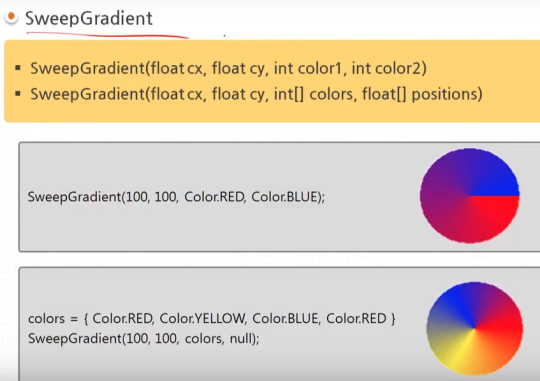
Task: Click the red wedge of first circle
Action: (496, 210)
